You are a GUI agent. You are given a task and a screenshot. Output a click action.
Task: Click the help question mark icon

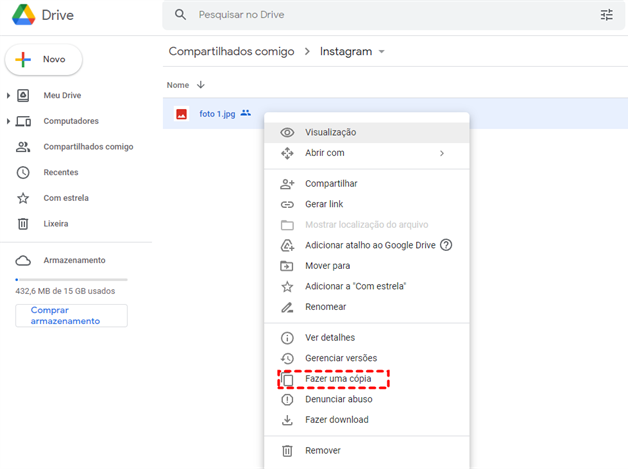pyautogui.click(x=446, y=245)
